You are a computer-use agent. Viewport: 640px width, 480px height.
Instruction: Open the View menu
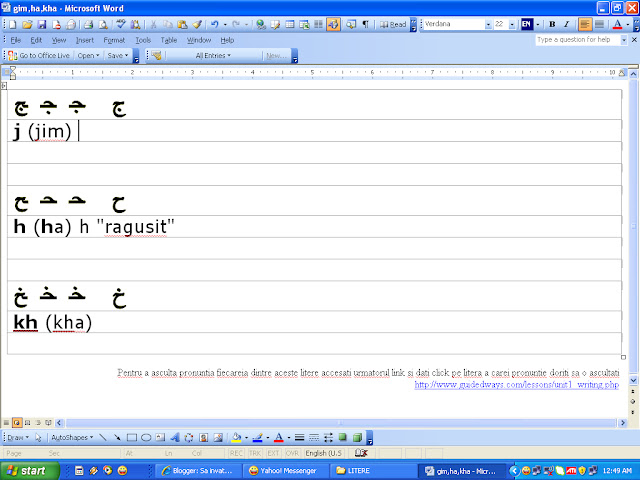click(x=59, y=40)
